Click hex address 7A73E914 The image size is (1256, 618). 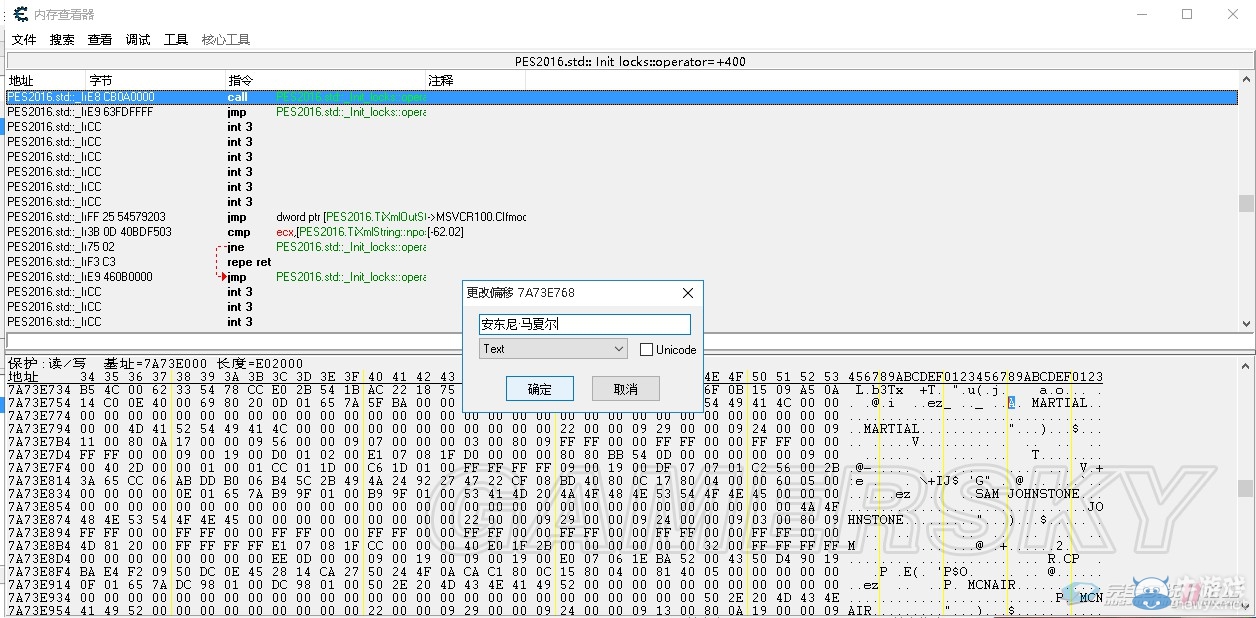pos(39,585)
